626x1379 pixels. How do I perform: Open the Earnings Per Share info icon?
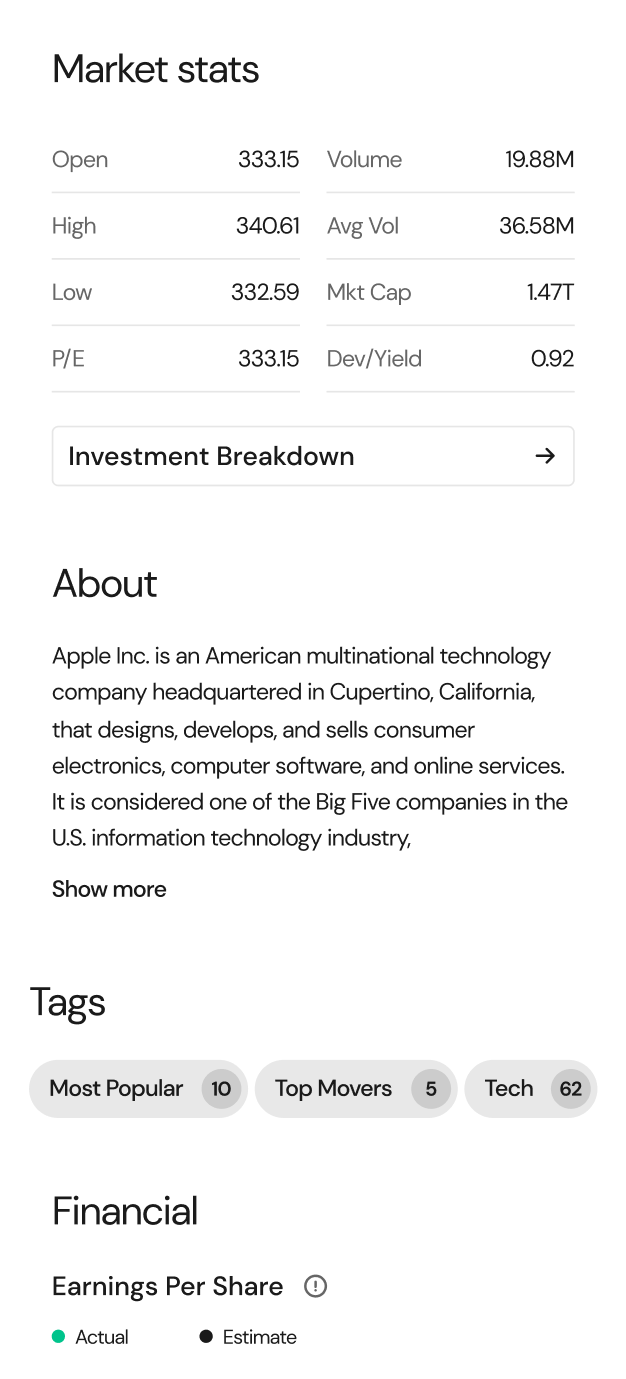tap(315, 1286)
